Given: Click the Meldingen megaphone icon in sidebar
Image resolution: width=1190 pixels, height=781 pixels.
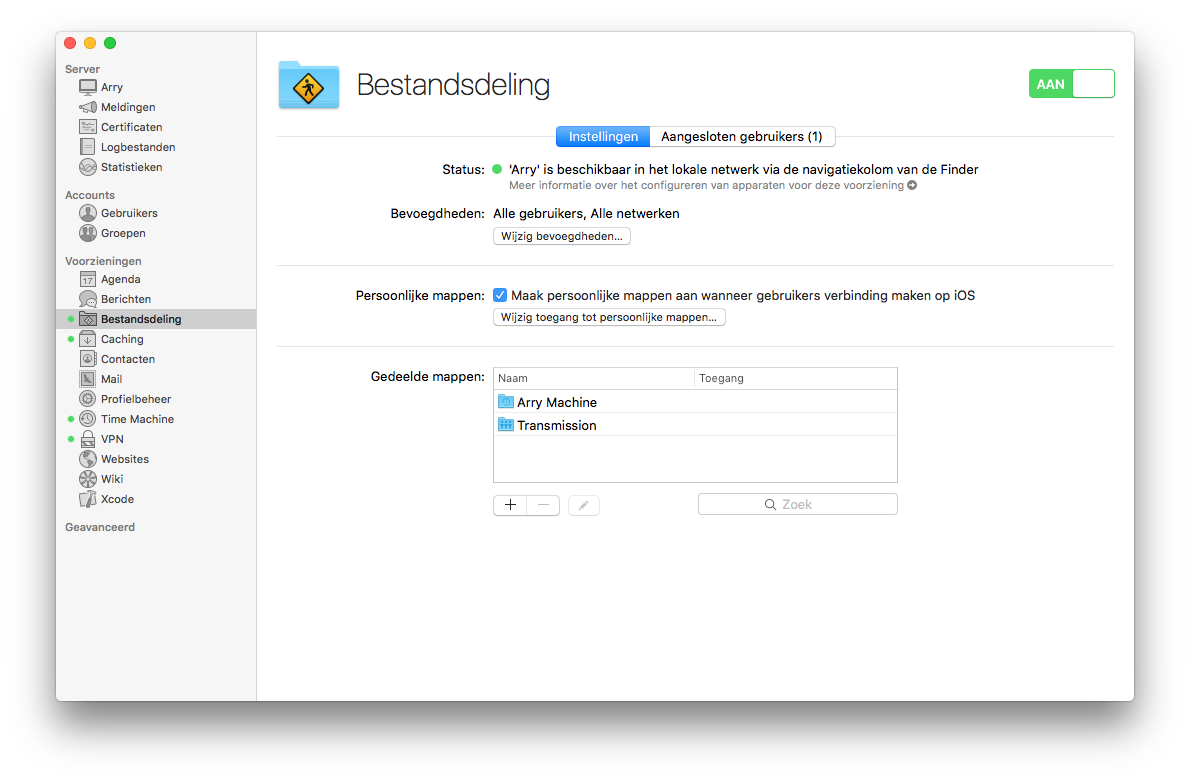Looking at the screenshot, I should 88,107.
